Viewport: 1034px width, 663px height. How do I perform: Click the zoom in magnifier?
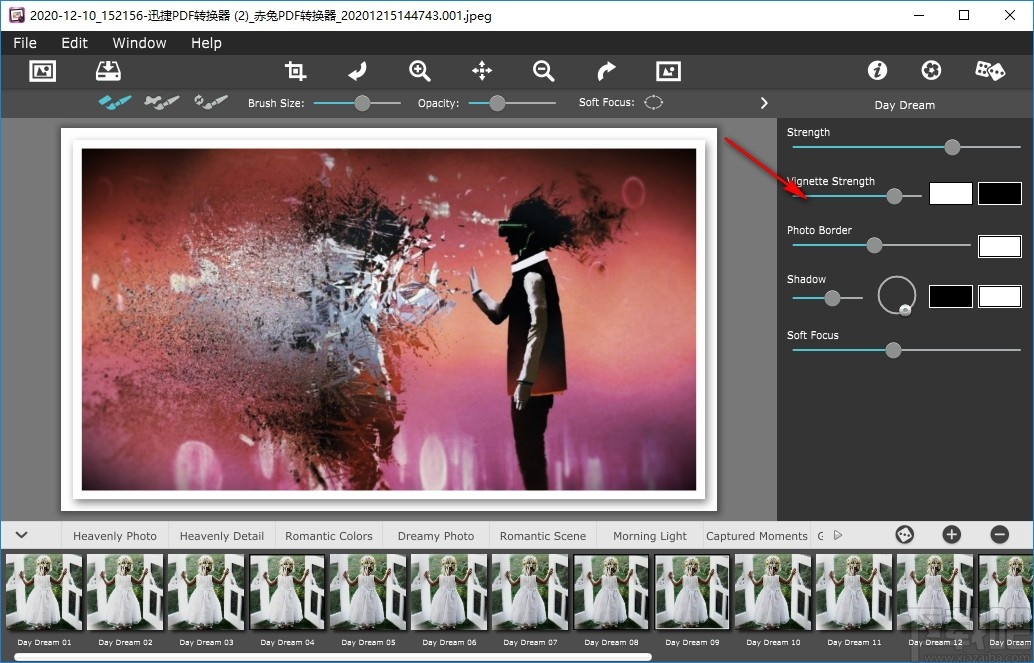tap(420, 70)
